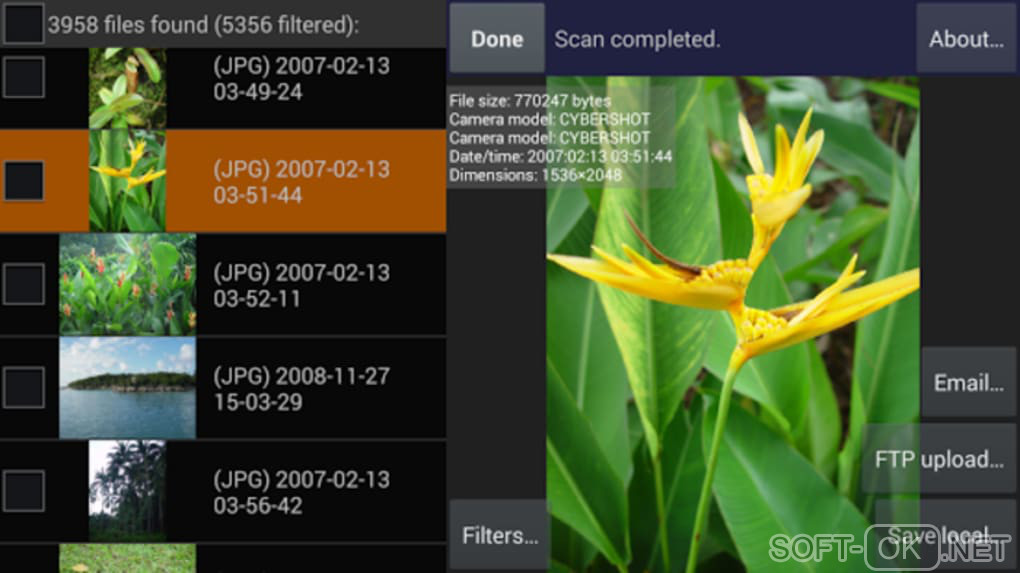Select row '(JPG) 2008-11-27 15-03-29'
The height and width of the screenshot is (573, 1020).
223,388
